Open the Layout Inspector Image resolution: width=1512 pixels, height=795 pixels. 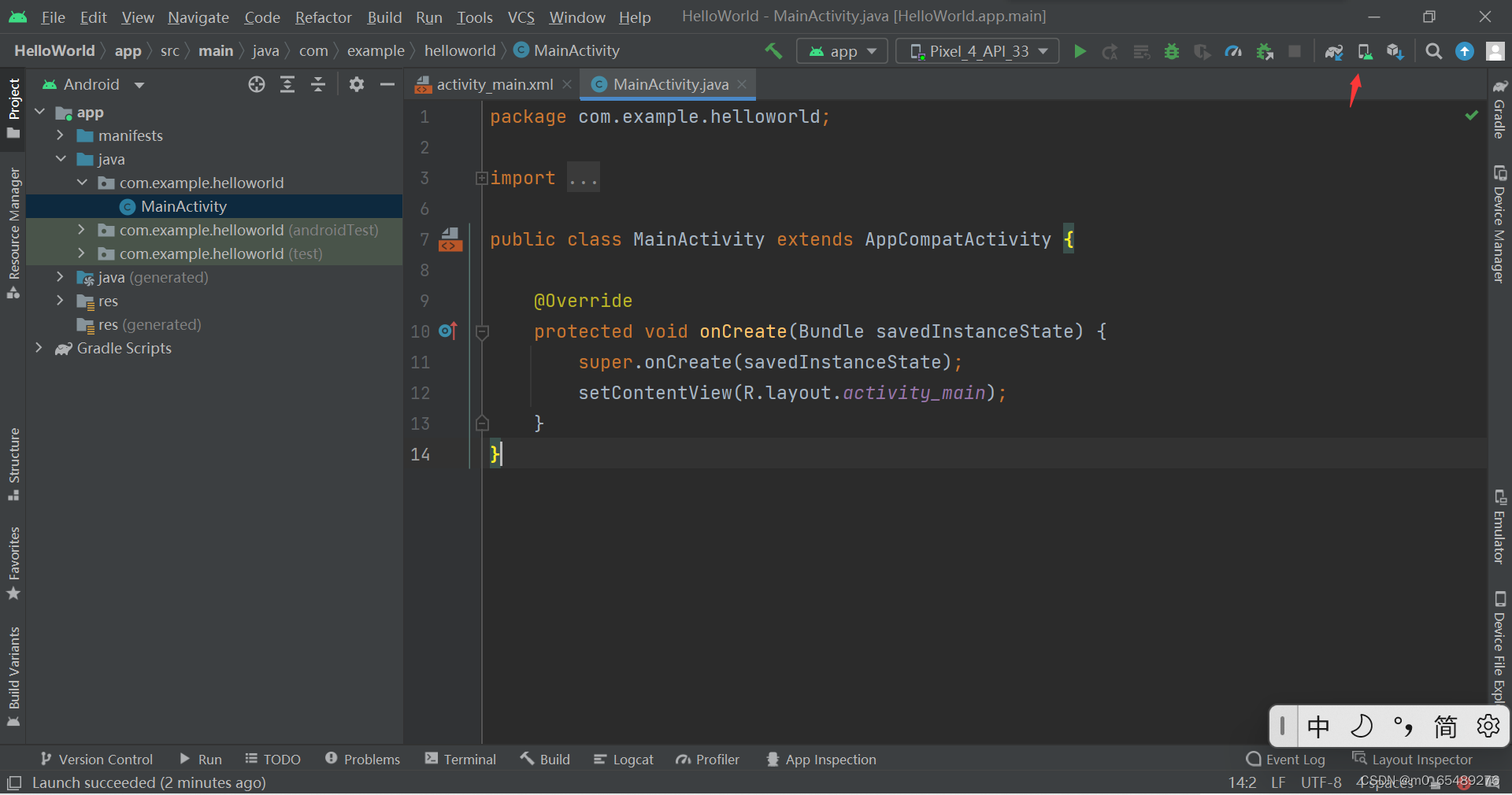[x=1412, y=760]
